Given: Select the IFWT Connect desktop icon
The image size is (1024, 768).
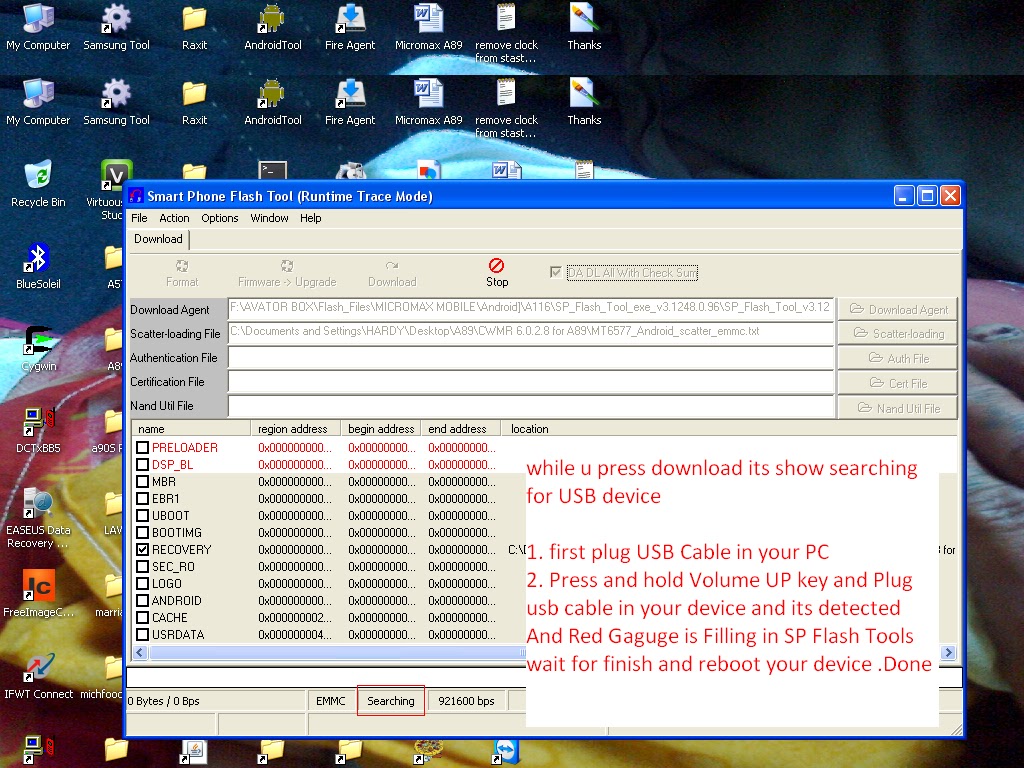Looking at the screenshot, I should click(38, 676).
